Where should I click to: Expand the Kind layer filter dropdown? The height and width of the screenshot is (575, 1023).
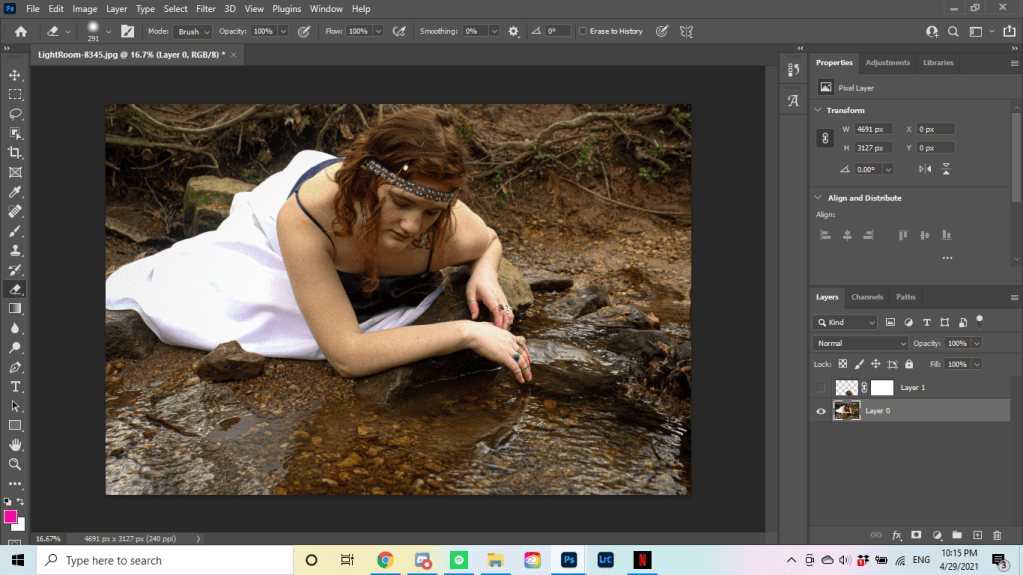tap(846, 322)
